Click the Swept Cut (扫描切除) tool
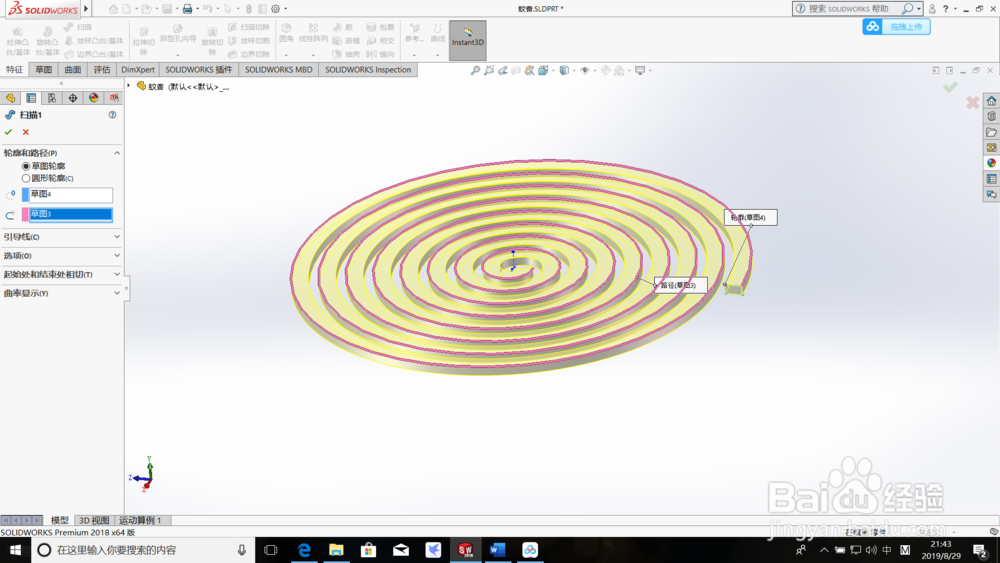The width and height of the screenshot is (1000, 563). 249,27
